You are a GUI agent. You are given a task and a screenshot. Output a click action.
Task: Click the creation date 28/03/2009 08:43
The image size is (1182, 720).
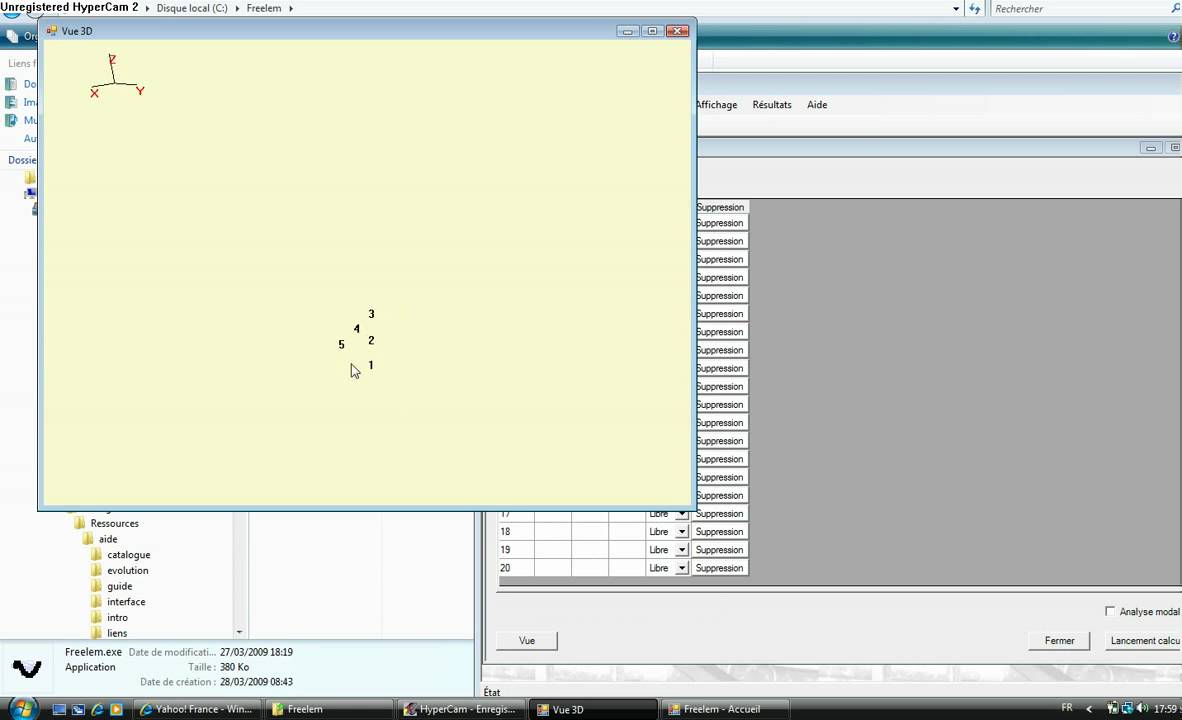(256, 682)
